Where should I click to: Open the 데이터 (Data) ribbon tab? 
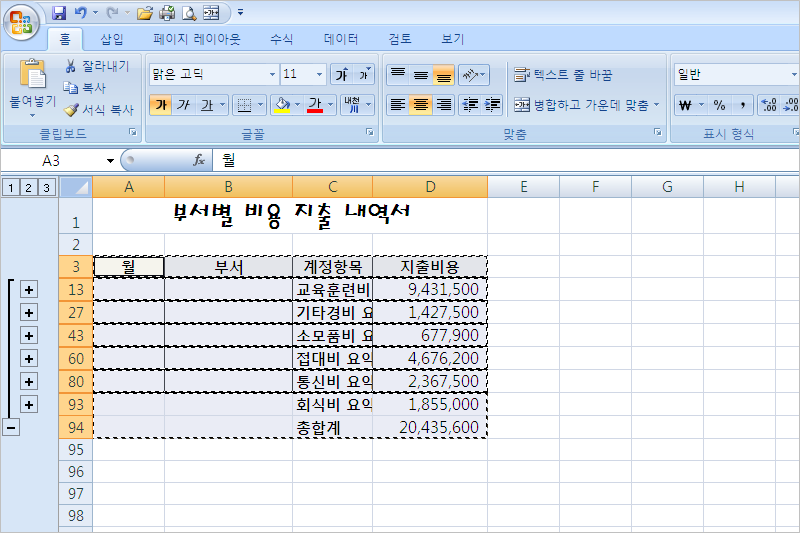click(341, 39)
